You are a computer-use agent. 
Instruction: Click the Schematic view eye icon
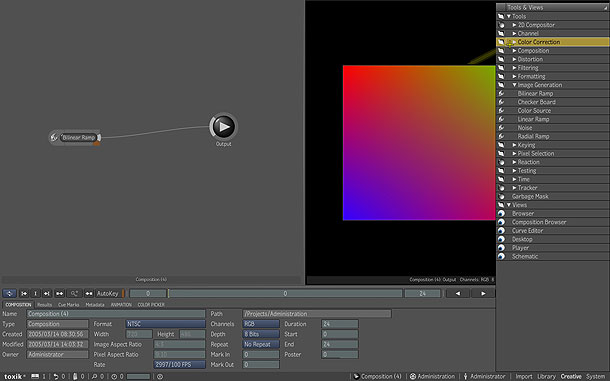(x=501, y=256)
